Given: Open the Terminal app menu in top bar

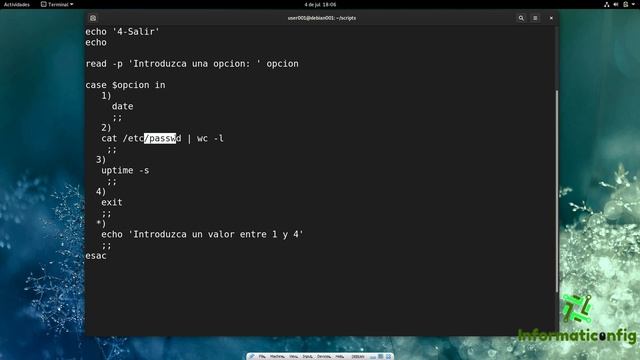Looking at the screenshot, I should point(57,4).
